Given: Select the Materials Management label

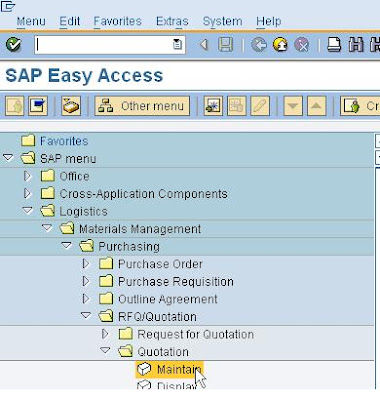Looking at the screenshot, I should pyautogui.click(x=140, y=229).
